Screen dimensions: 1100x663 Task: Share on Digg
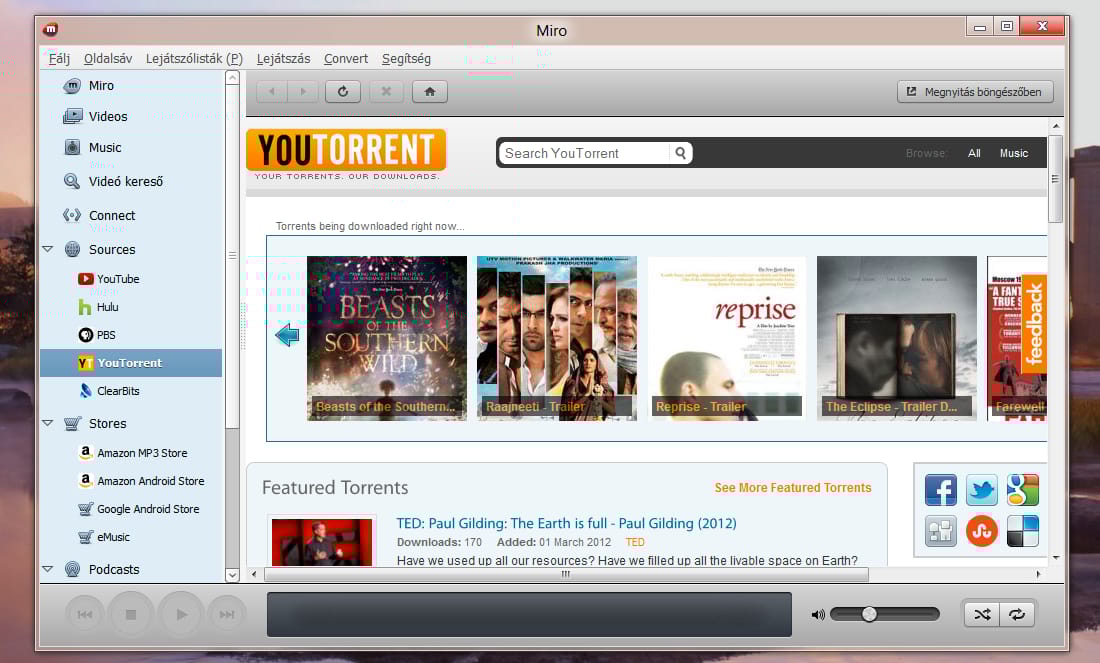coord(941,531)
